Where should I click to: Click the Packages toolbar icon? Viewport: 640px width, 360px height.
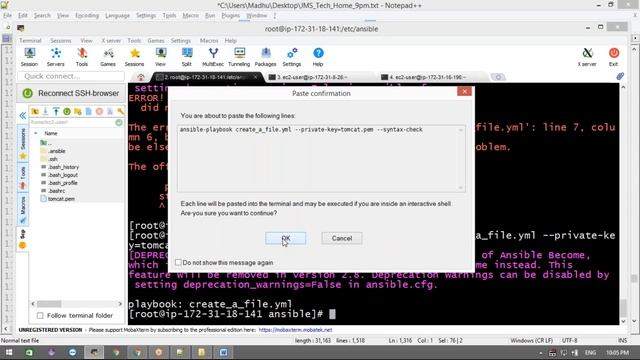(x=265, y=57)
